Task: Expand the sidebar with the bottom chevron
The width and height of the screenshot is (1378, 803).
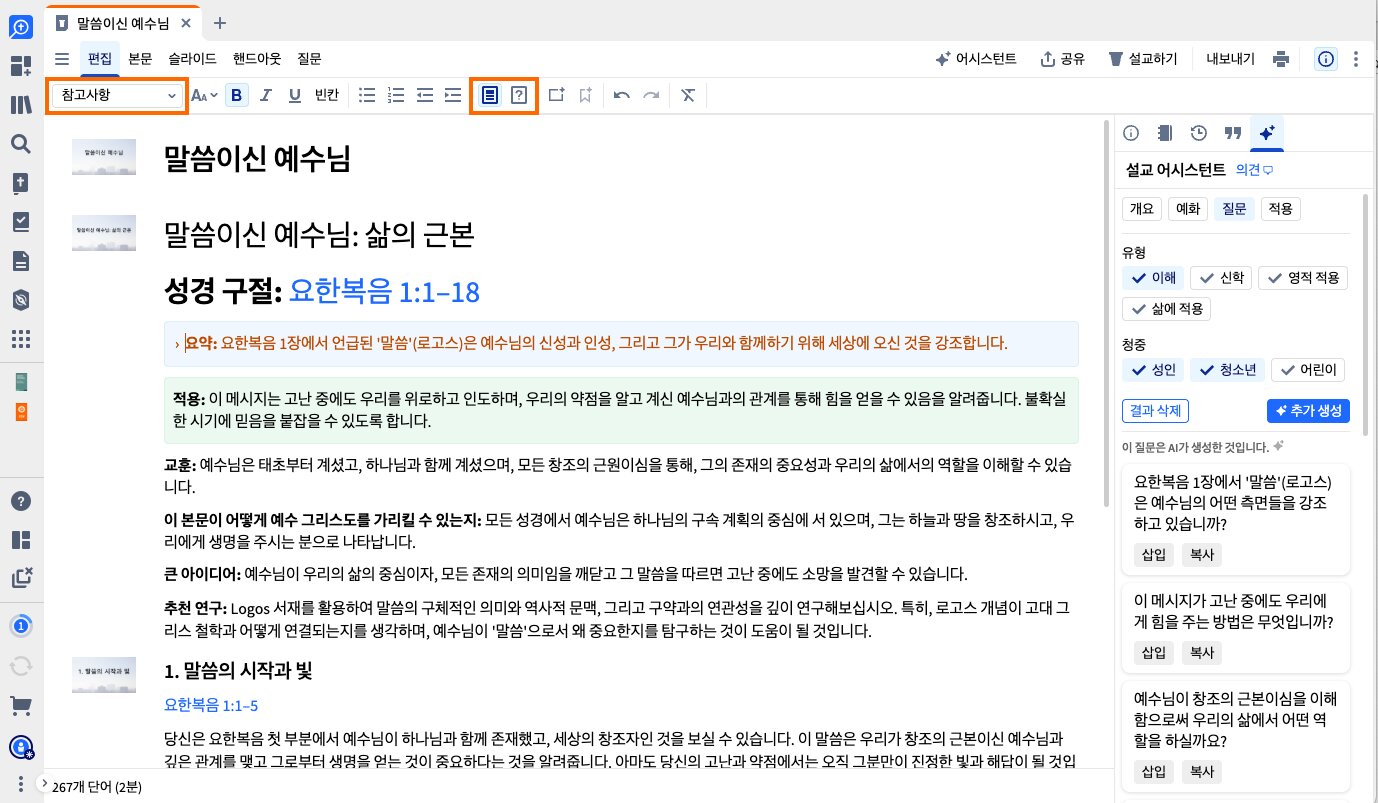Action: point(43,783)
